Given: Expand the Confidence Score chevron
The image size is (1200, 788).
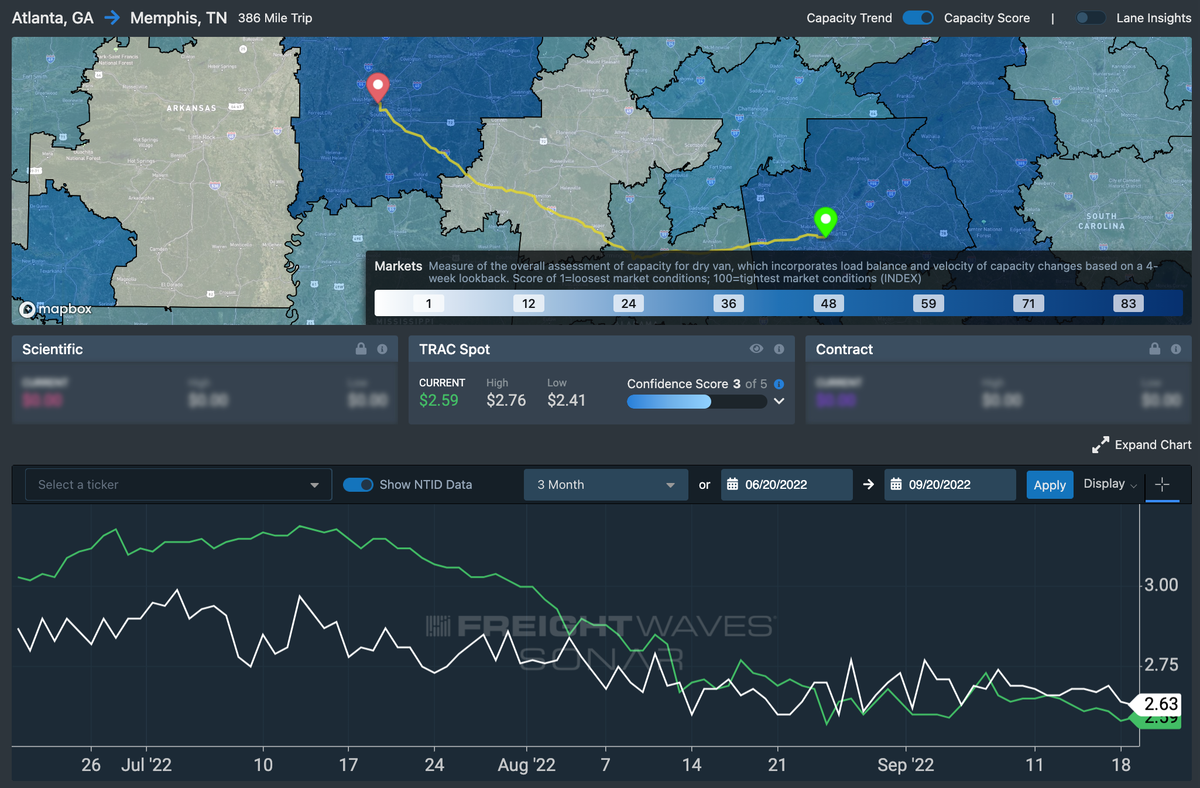Looking at the screenshot, I should click(x=779, y=401).
